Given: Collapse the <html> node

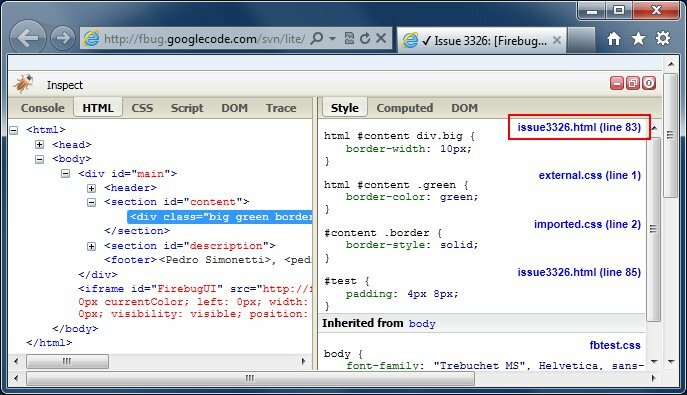Looking at the screenshot, I should coord(14,130).
